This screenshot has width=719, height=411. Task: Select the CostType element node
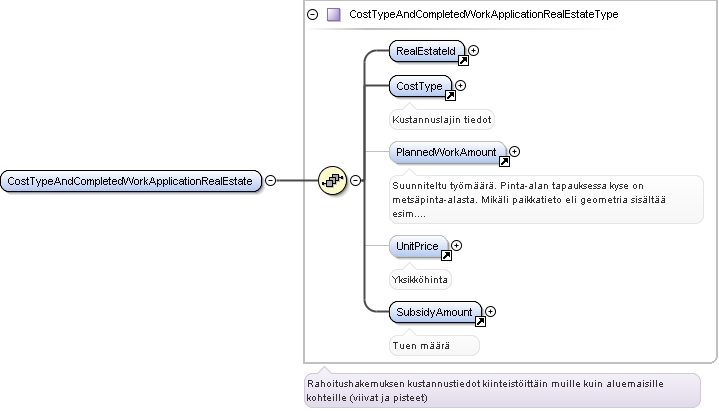click(420, 86)
